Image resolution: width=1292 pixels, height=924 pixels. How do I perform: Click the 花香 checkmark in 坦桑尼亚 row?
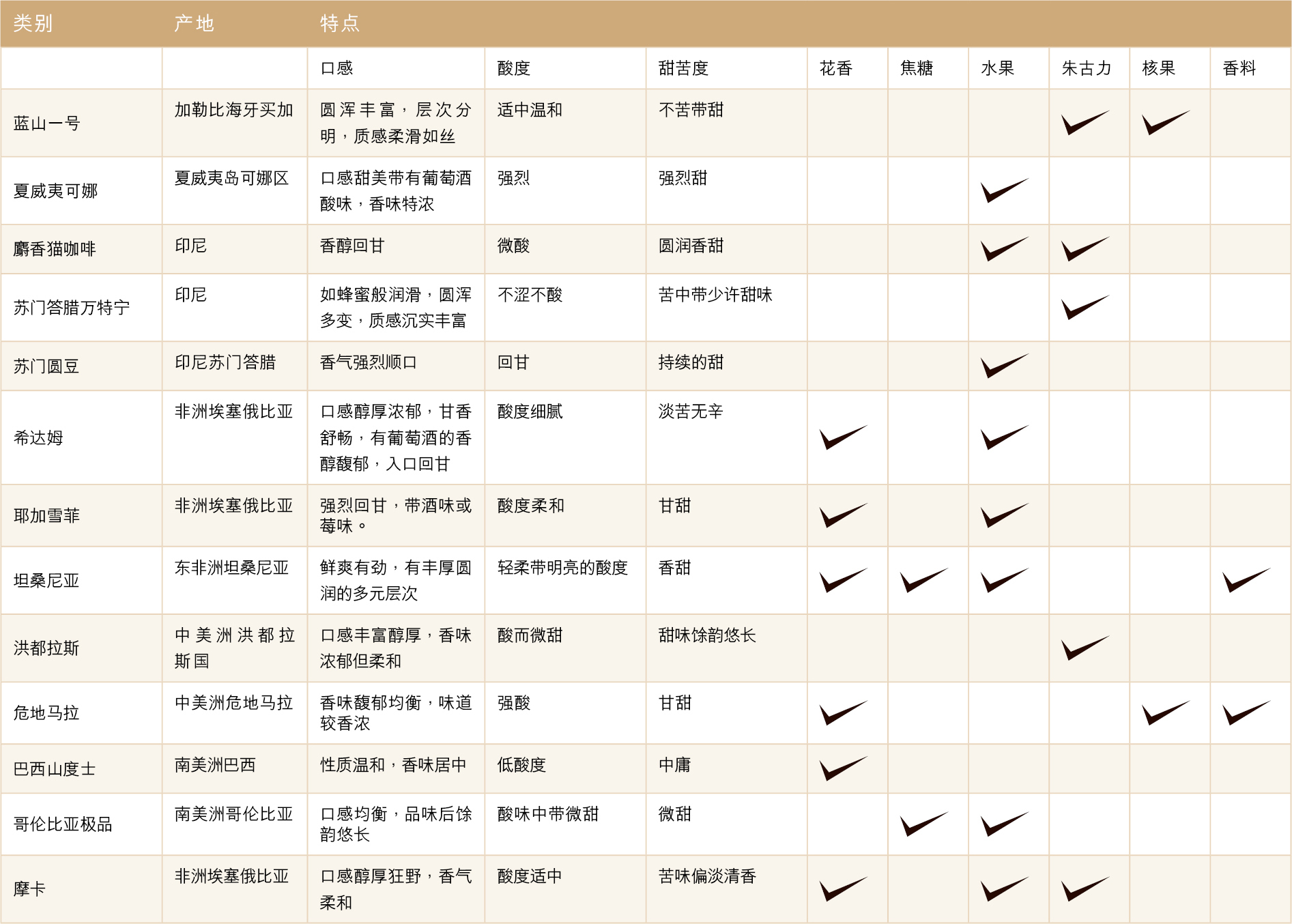[x=844, y=580]
